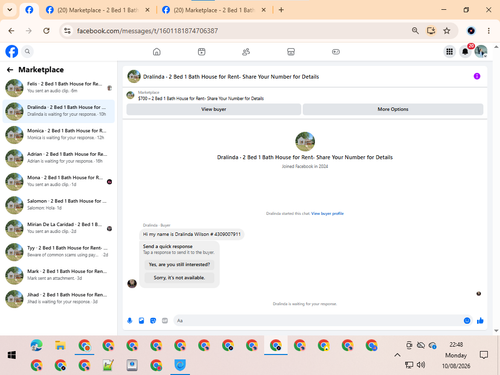500x375 pixels.
Task: Open Windows Start menu
Action: (x=12, y=355)
